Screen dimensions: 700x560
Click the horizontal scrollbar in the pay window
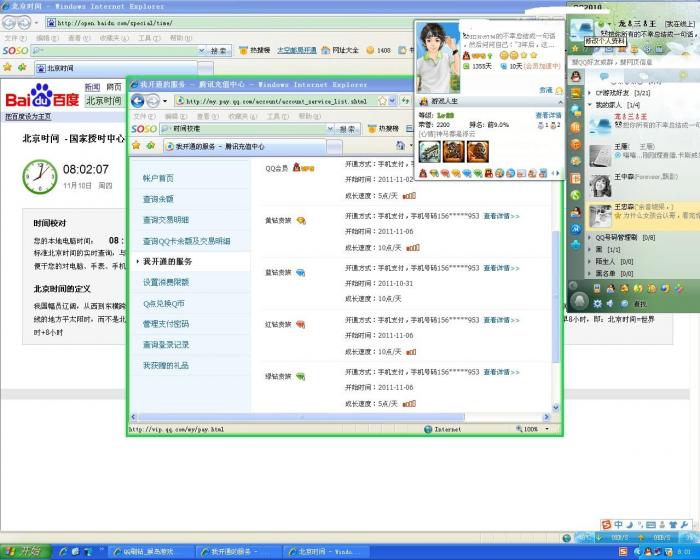point(301,417)
